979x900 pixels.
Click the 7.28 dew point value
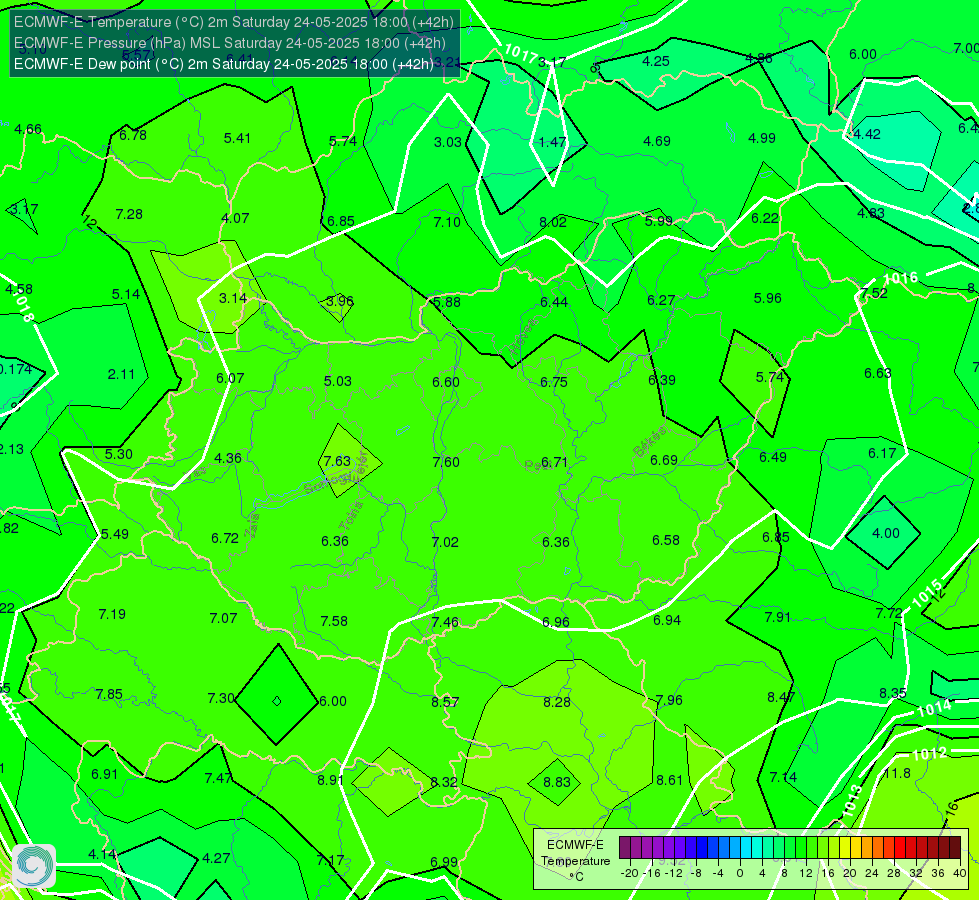tap(129, 214)
